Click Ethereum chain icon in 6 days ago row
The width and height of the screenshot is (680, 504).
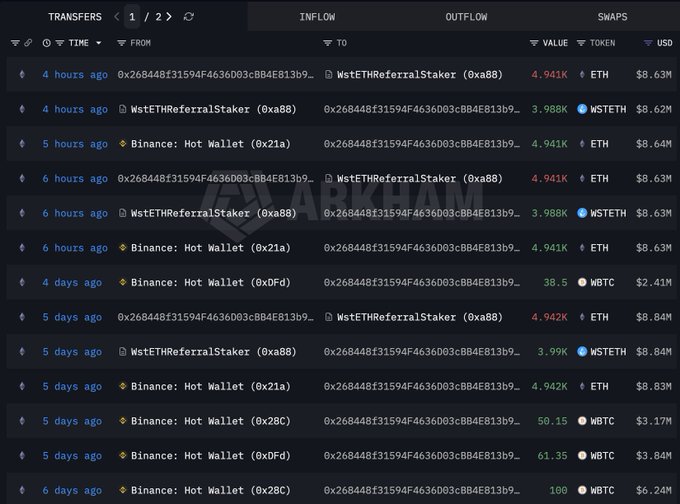pos(22,490)
